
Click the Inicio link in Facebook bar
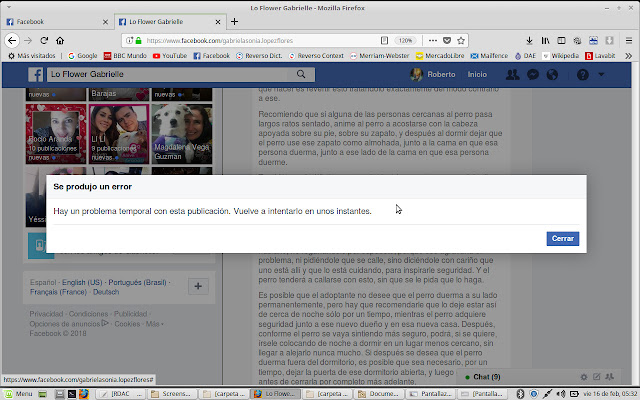tap(477, 74)
